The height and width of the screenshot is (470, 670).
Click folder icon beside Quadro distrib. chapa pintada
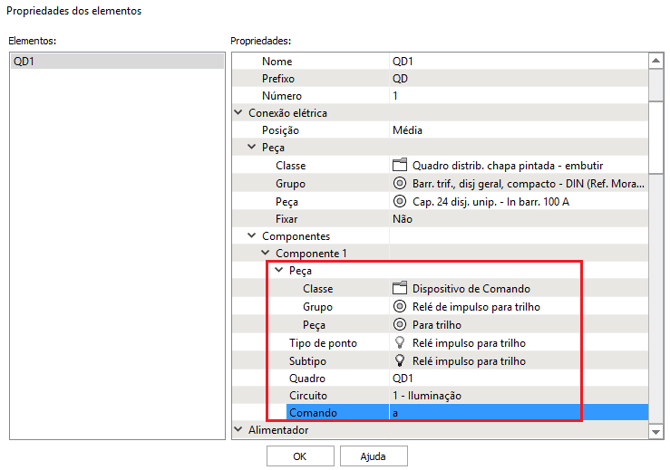click(400, 166)
